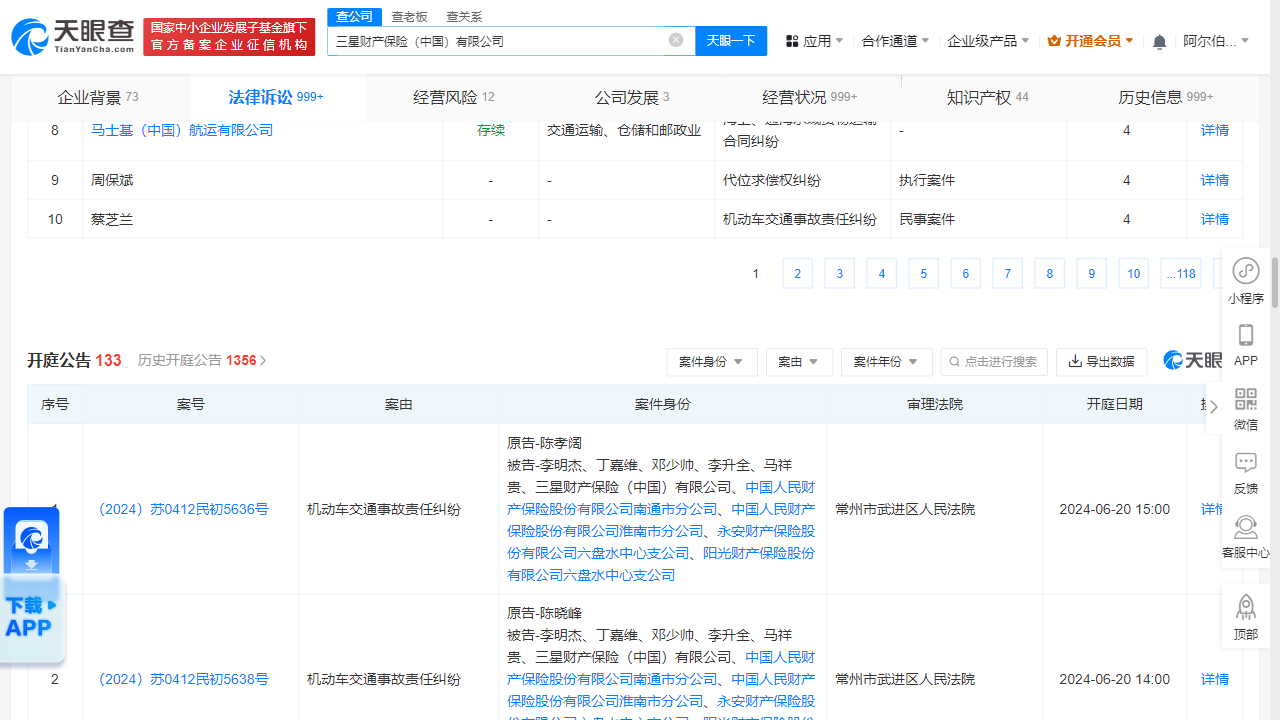
Task: Open case (2024)苏0412民初5636号
Action: pyautogui.click(x=184, y=509)
